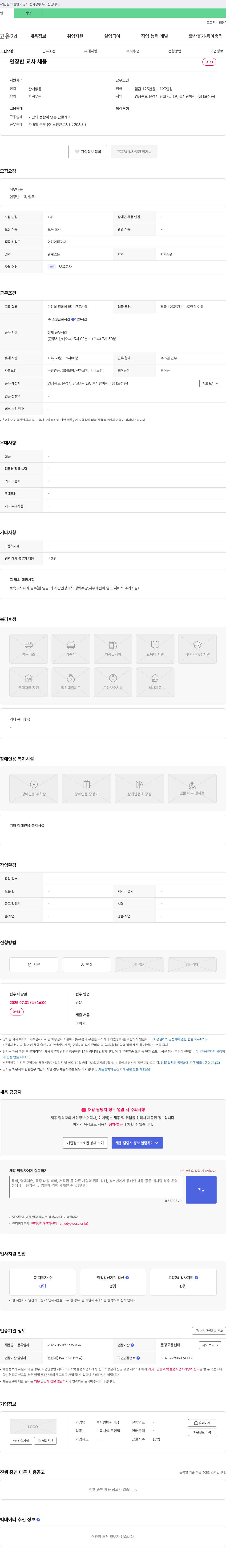Expand 채용 담당자 정보 열람하기 button
226x1568 pixels.
pyautogui.click(x=137, y=1143)
